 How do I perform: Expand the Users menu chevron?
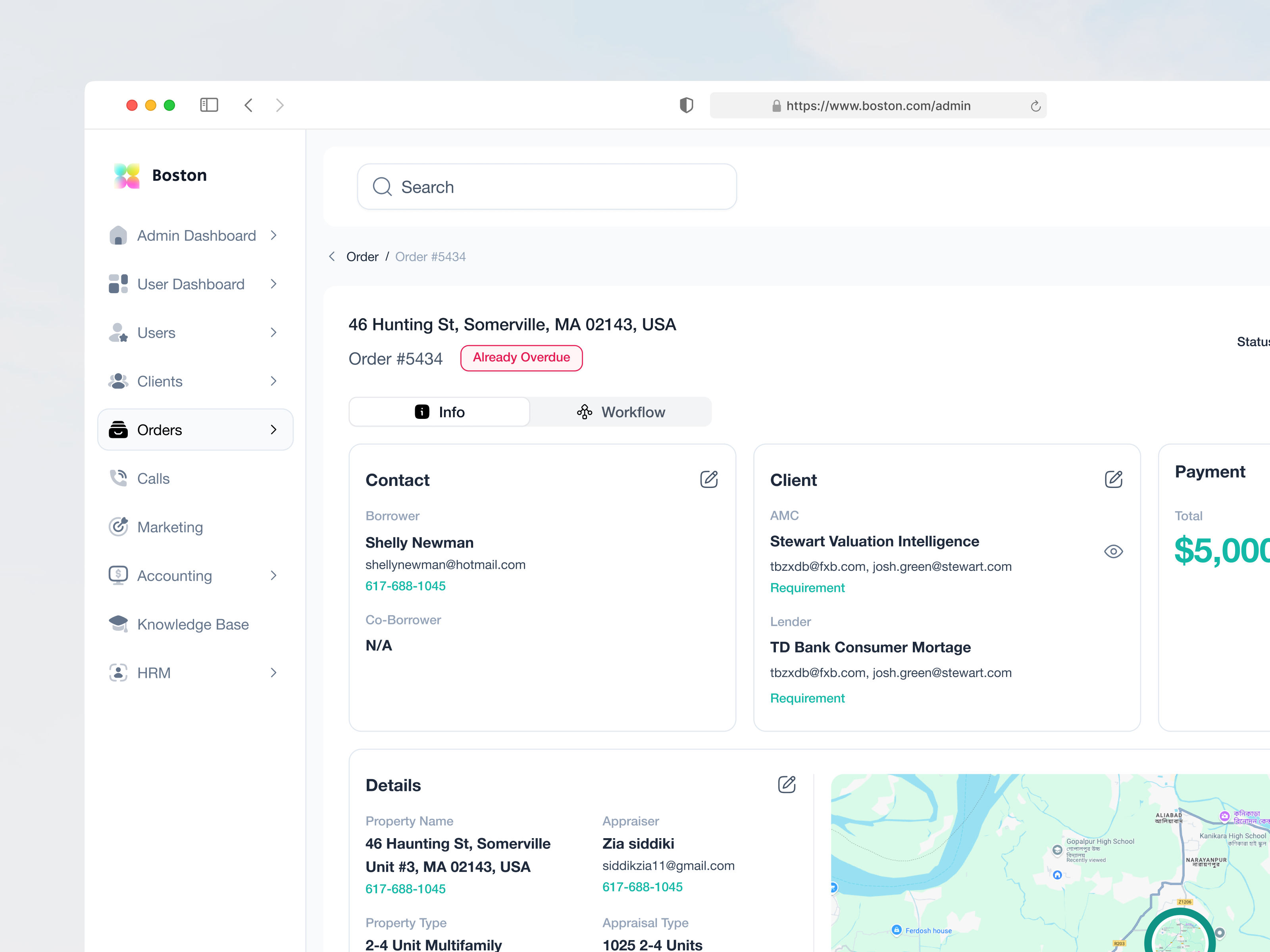273,332
